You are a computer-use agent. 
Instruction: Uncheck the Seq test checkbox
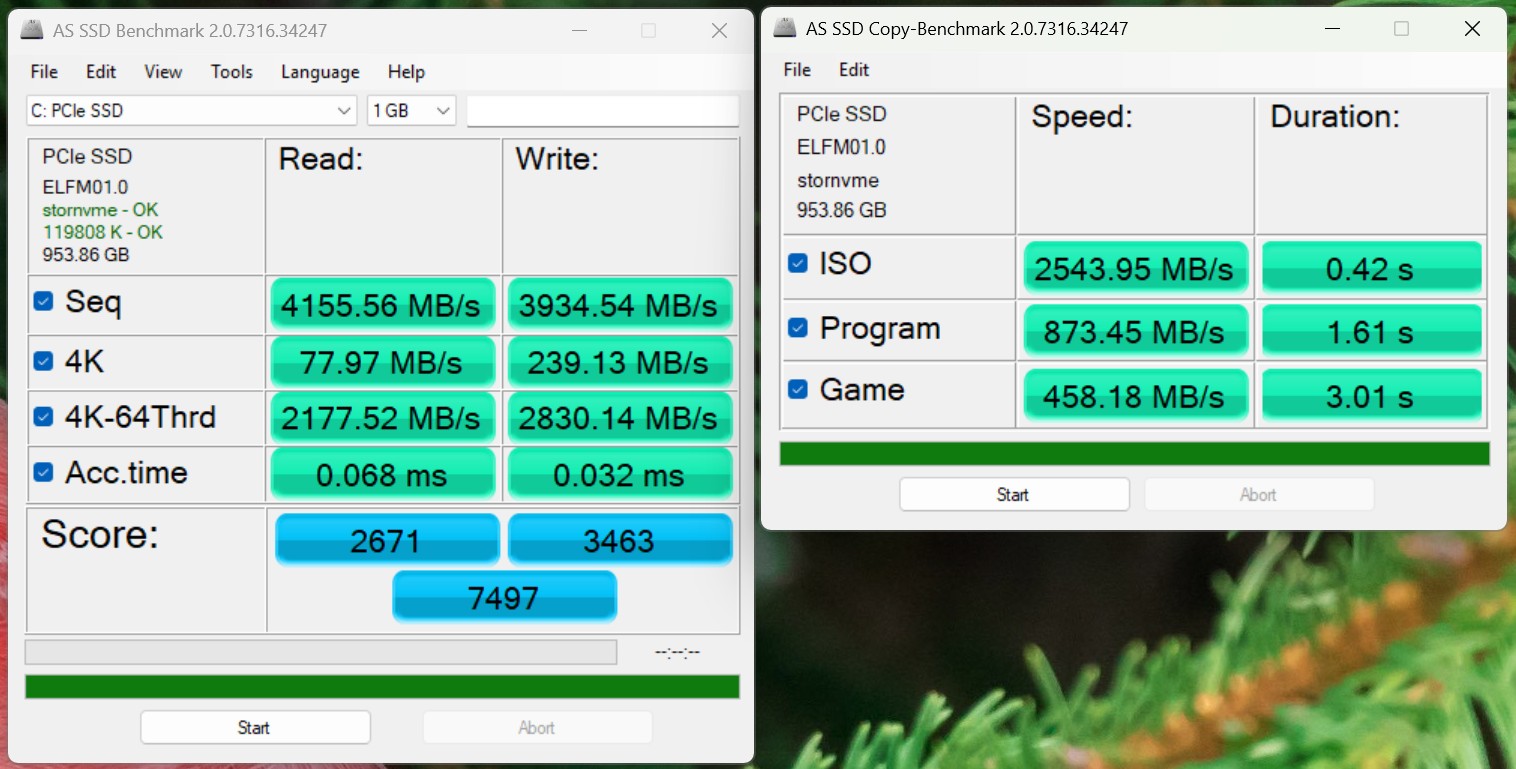[43, 300]
